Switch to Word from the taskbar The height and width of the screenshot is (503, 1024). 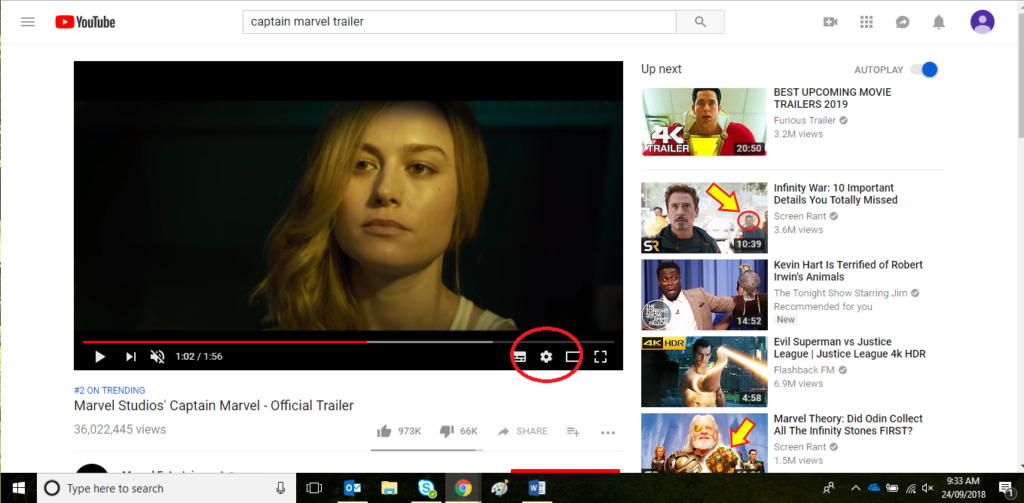point(537,488)
